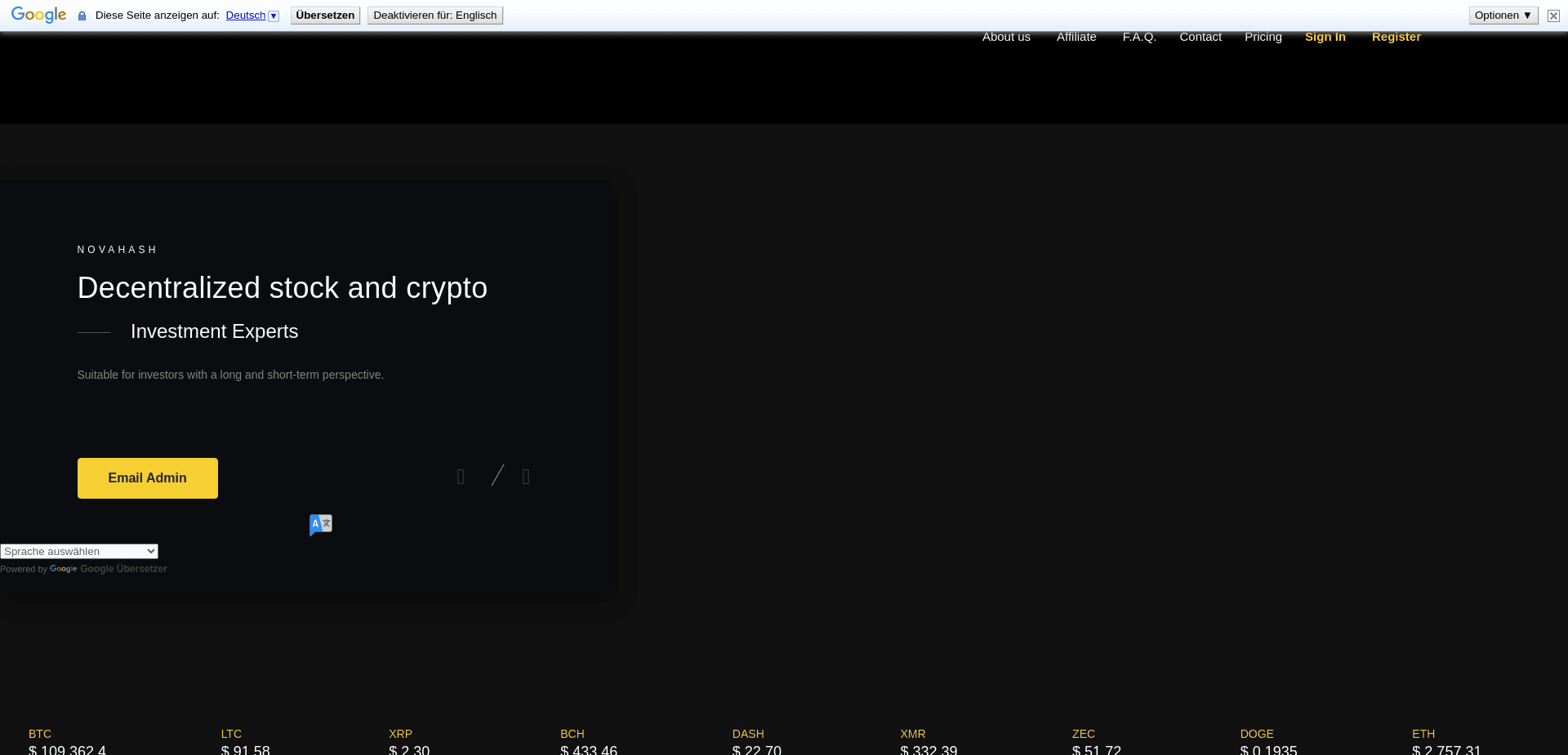Open the Deutsch language dropdown arrow

(x=273, y=16)
